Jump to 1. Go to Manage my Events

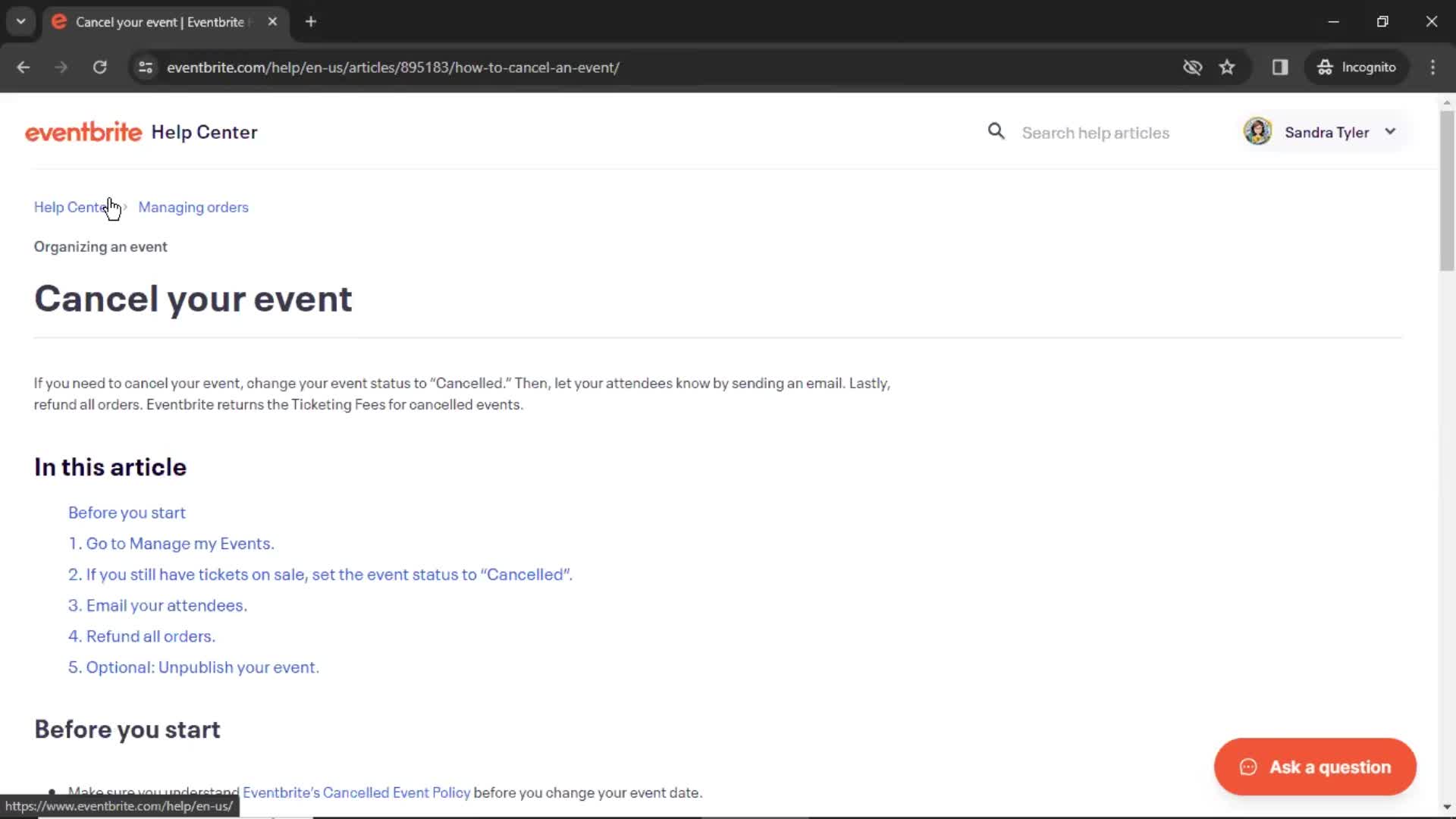(x=171, y=544)
